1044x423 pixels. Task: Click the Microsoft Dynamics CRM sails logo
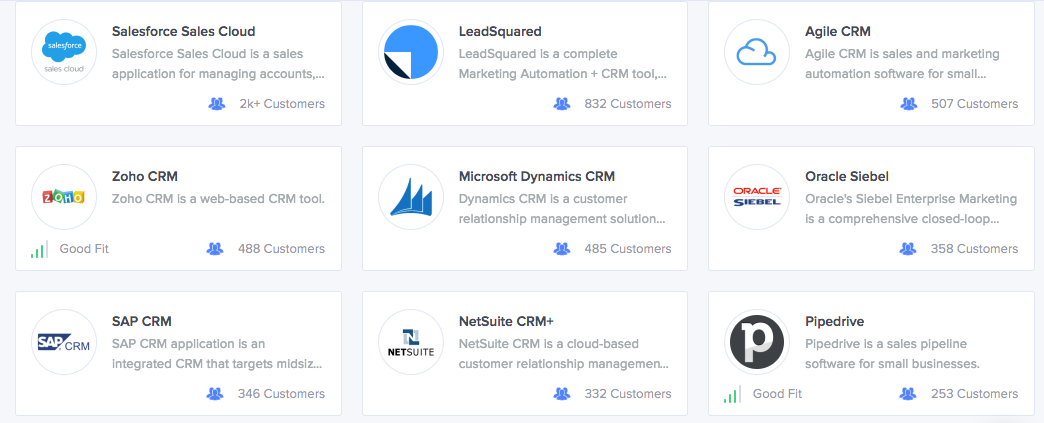tap(411, 197)
